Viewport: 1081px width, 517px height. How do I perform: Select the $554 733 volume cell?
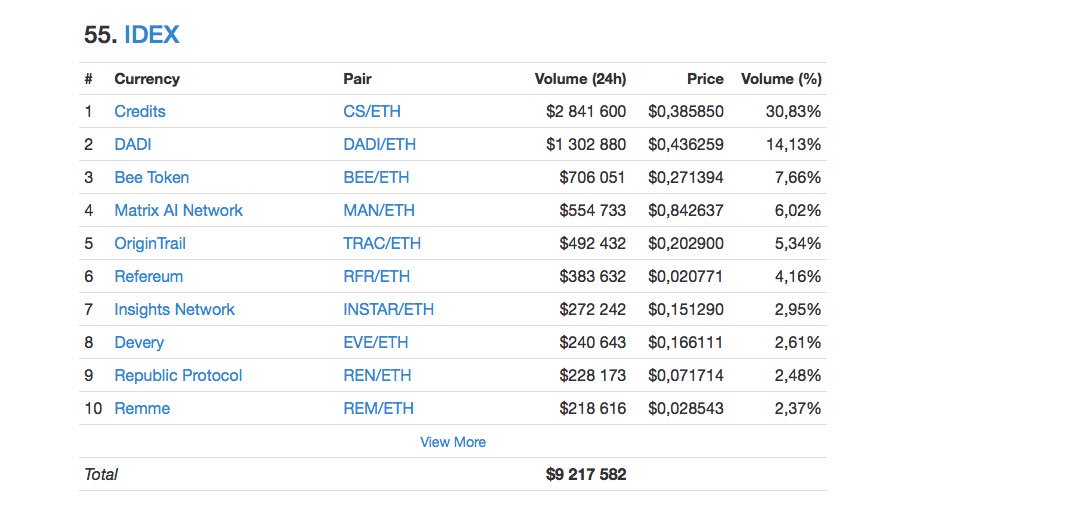pos(592,210)
